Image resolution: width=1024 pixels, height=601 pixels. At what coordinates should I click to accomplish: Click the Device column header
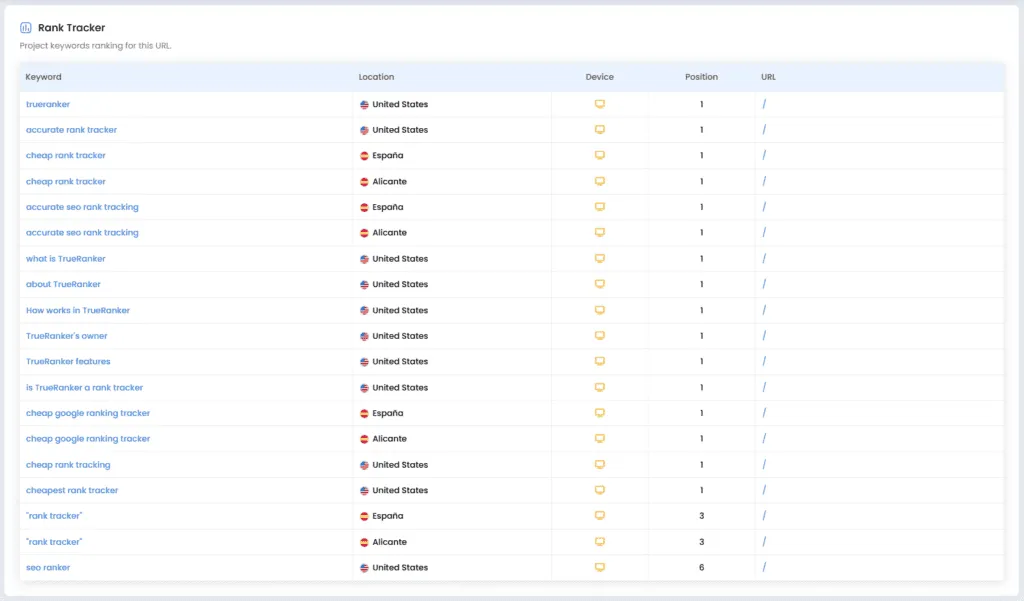click(x=600, y=77)
